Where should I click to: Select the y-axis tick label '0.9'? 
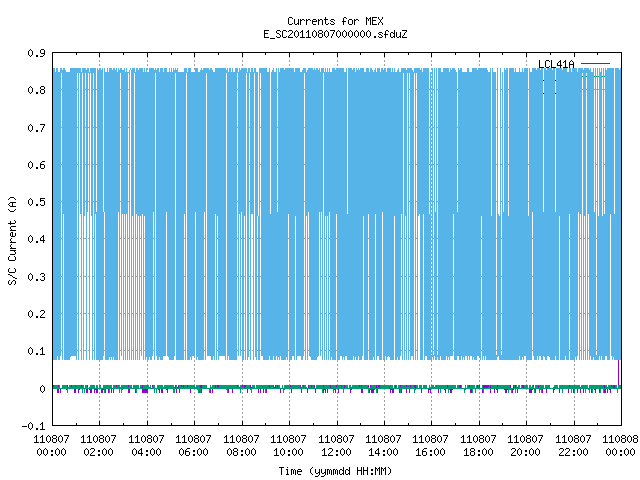tap(37, 53)
